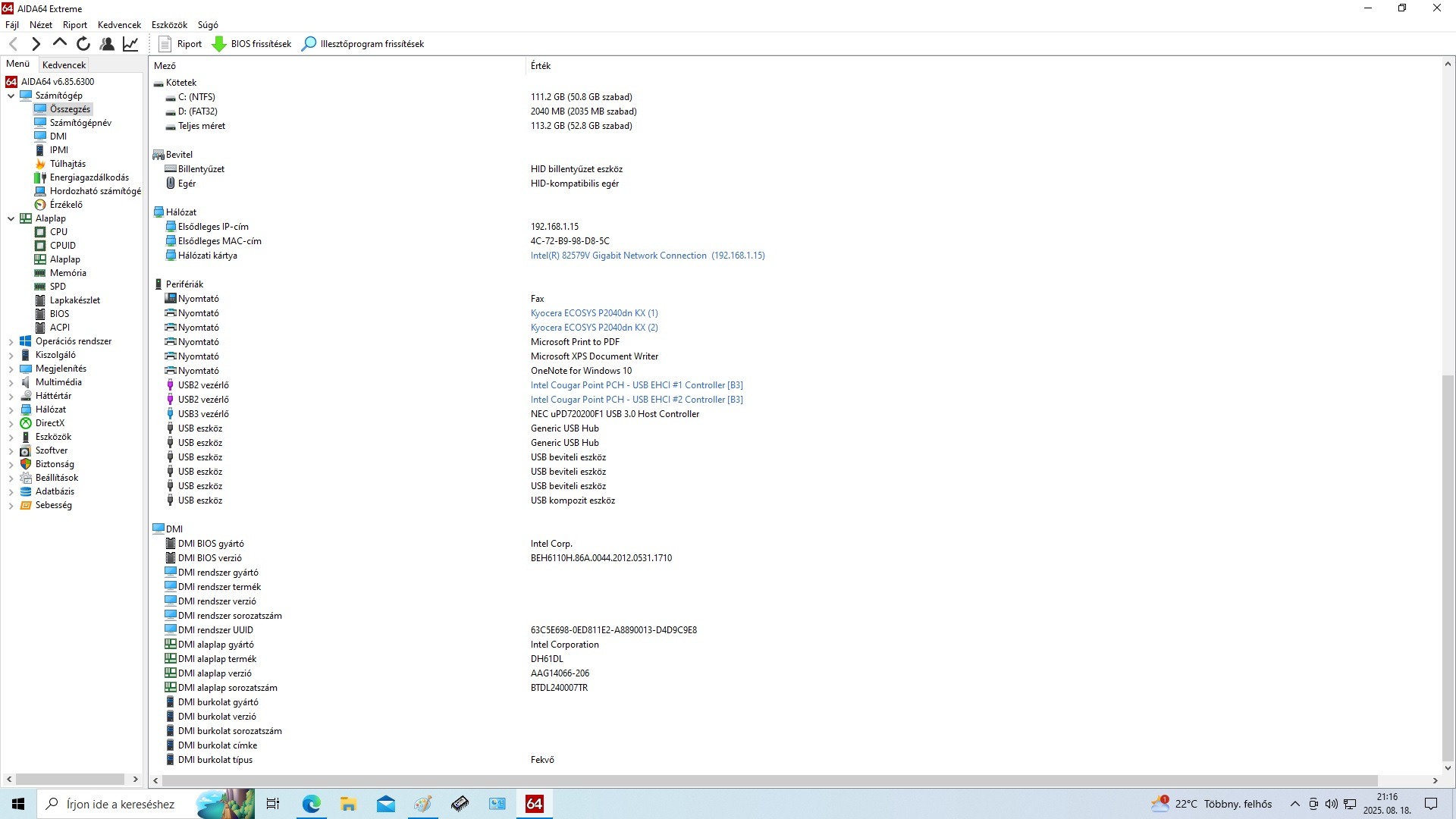Open the user profile toolbar icon

click(x=107, y=44)
